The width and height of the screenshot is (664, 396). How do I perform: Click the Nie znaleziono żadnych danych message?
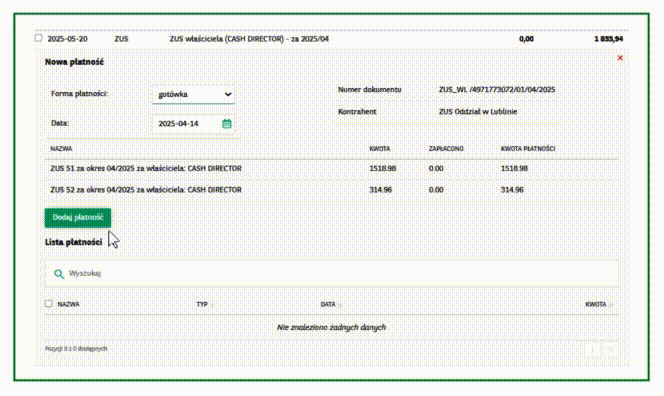(332, 327)
